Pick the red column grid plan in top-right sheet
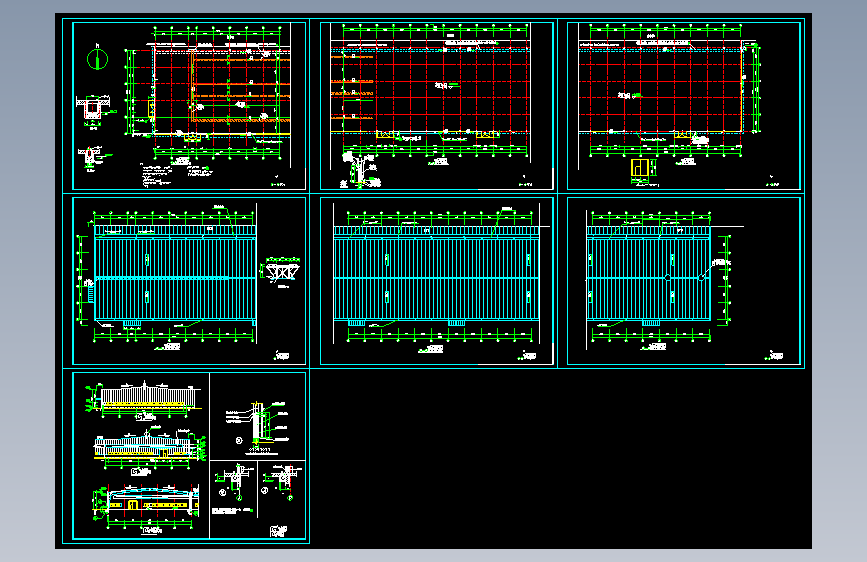 (670, 92)
